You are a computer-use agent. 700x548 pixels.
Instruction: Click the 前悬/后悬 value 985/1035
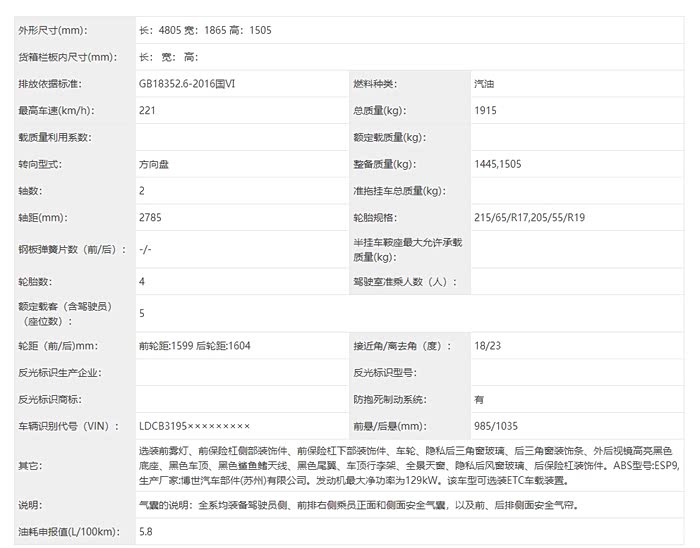click(x=497, y=426)
